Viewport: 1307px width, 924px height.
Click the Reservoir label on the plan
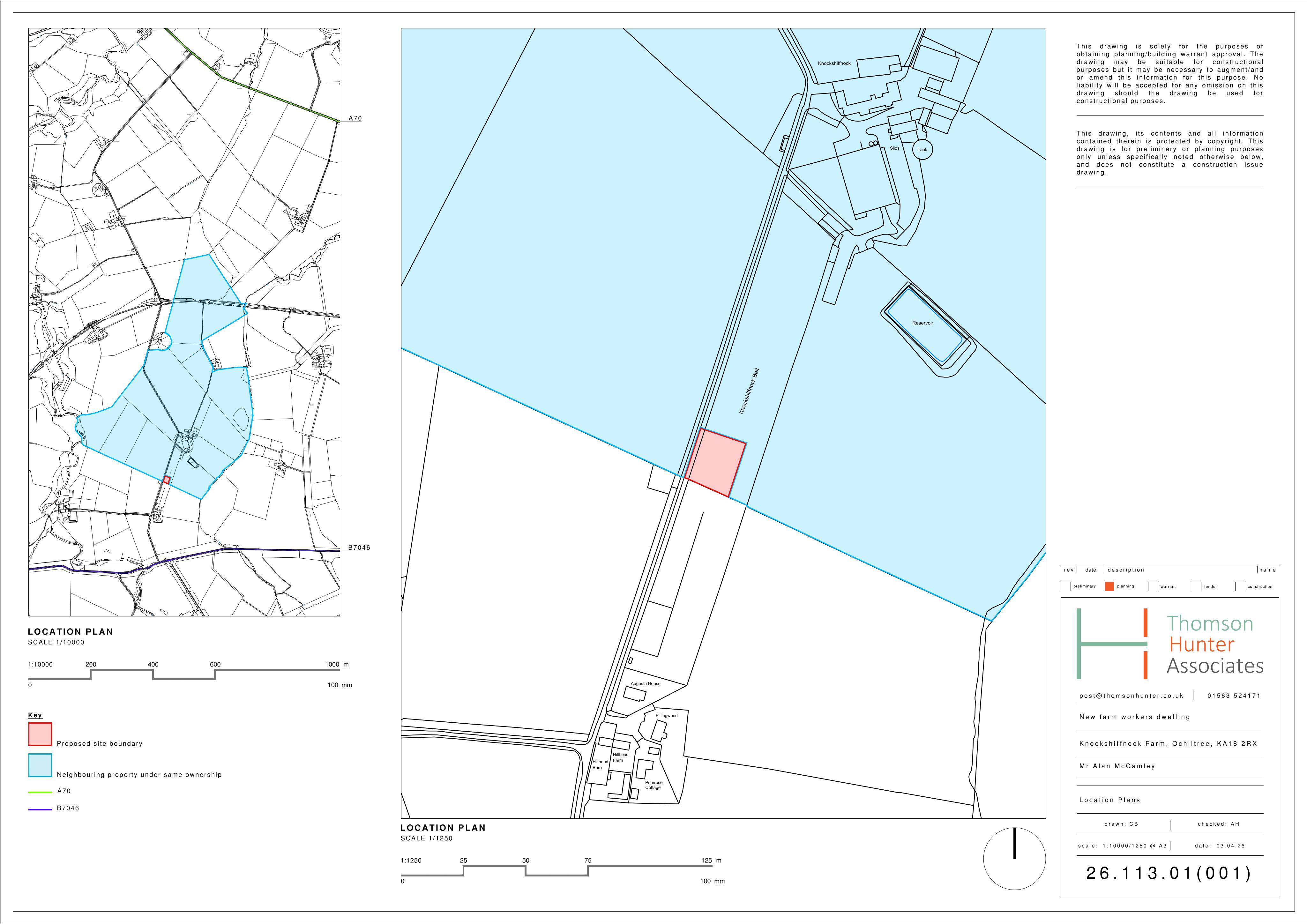(x=923, y=323)
